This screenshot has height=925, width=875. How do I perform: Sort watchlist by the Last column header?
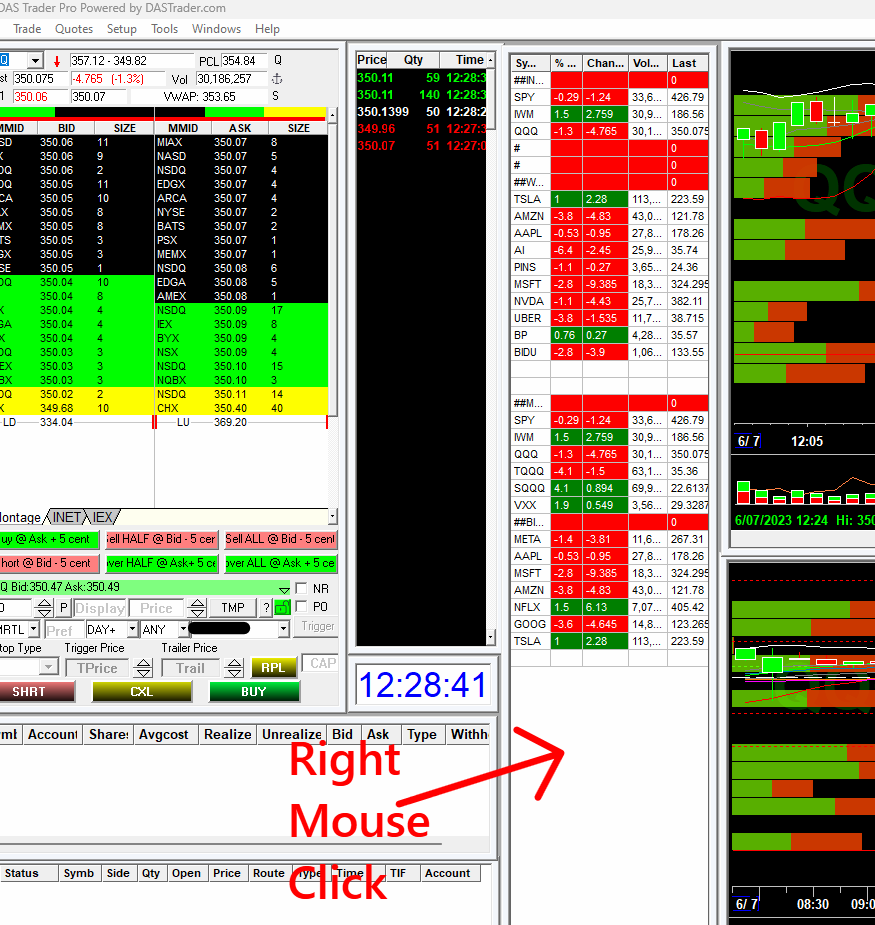click(687, 63)
